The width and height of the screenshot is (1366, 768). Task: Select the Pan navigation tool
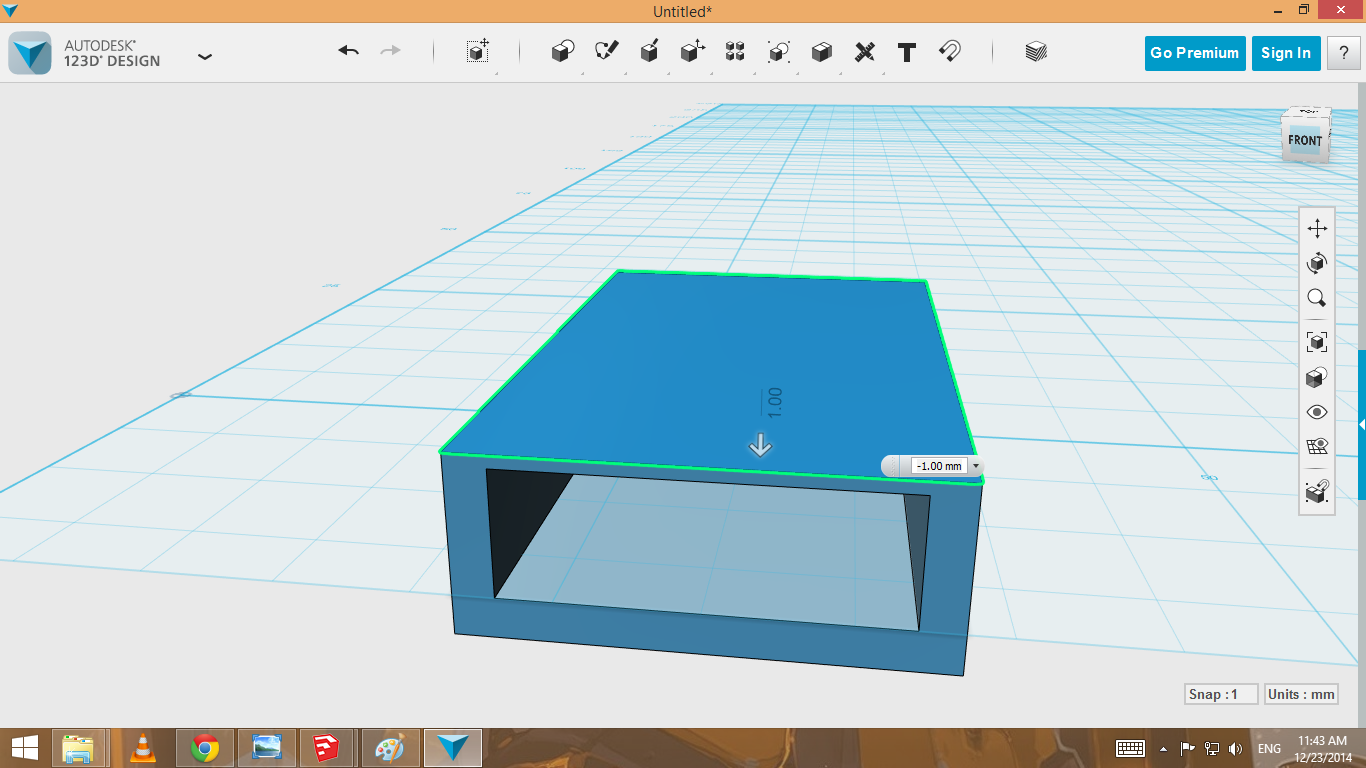pos(1317,228)
